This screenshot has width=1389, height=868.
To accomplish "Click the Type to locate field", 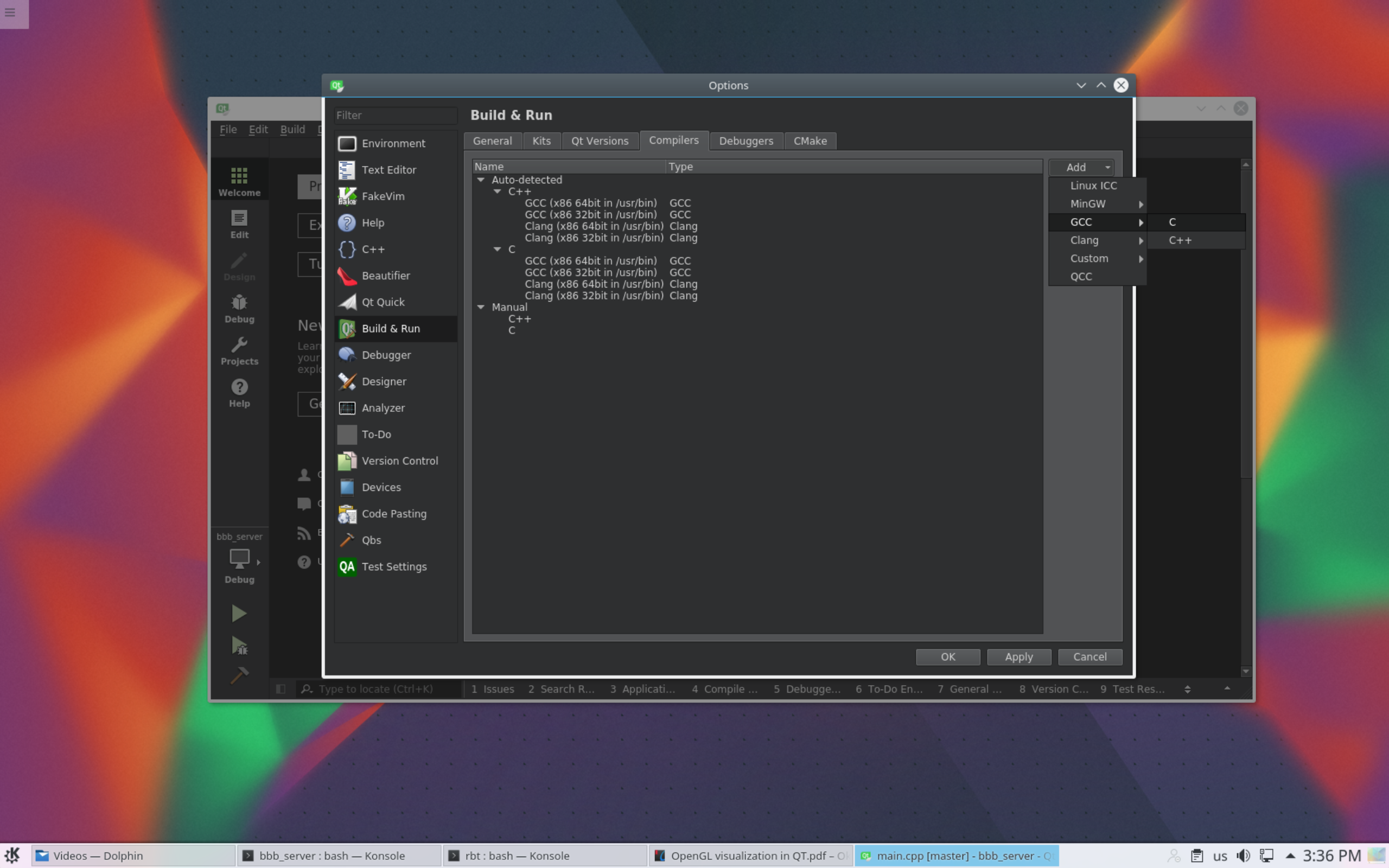I will tap(379, 689).
